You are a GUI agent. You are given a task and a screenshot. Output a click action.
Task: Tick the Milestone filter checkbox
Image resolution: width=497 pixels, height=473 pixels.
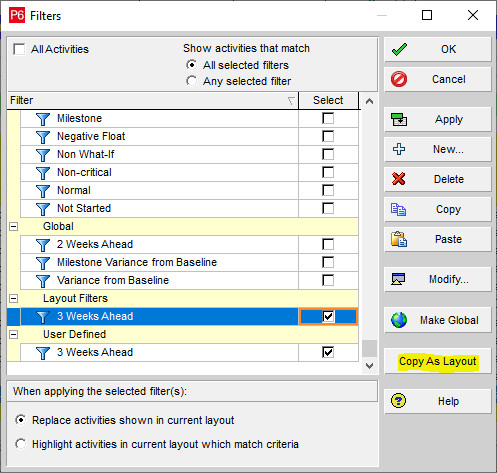(328, 118)
